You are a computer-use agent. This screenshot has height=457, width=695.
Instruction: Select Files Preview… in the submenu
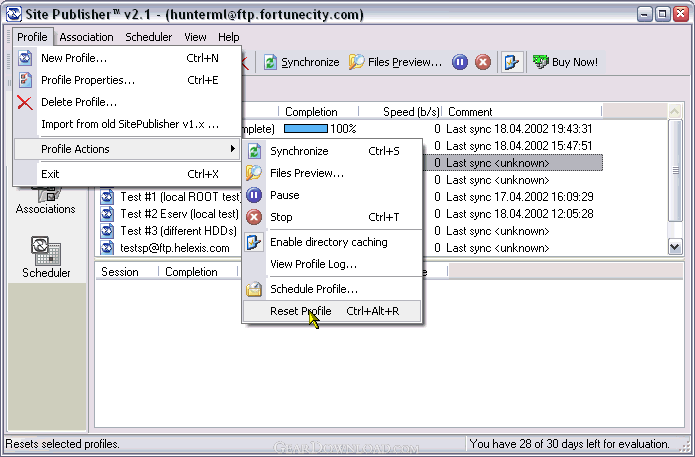click(332, 173)
